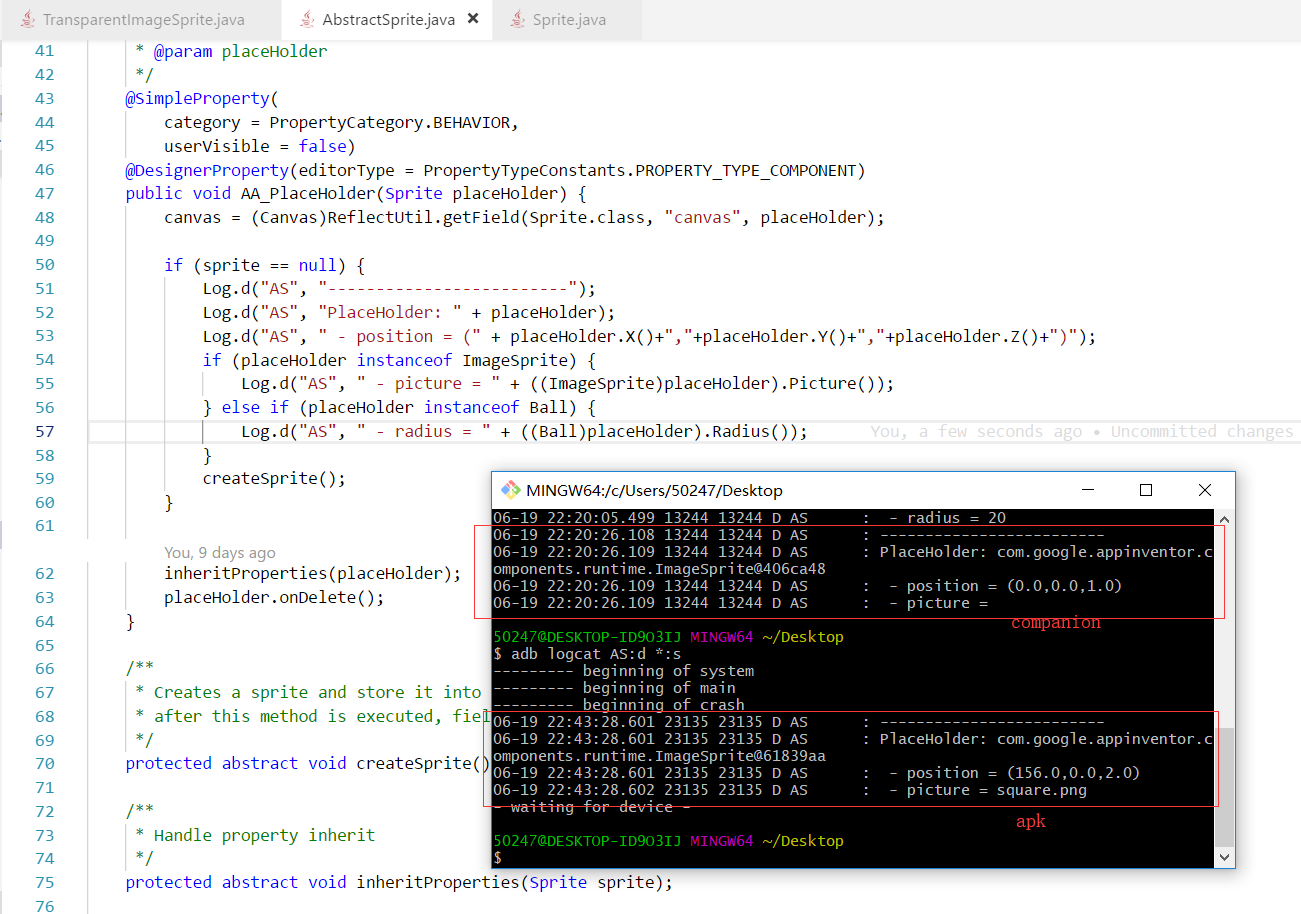Click "adb logcat AS:d *:s" command in terminal
Image resolution: width=1301 pixels, height=914 pixels.
[595, 654]
